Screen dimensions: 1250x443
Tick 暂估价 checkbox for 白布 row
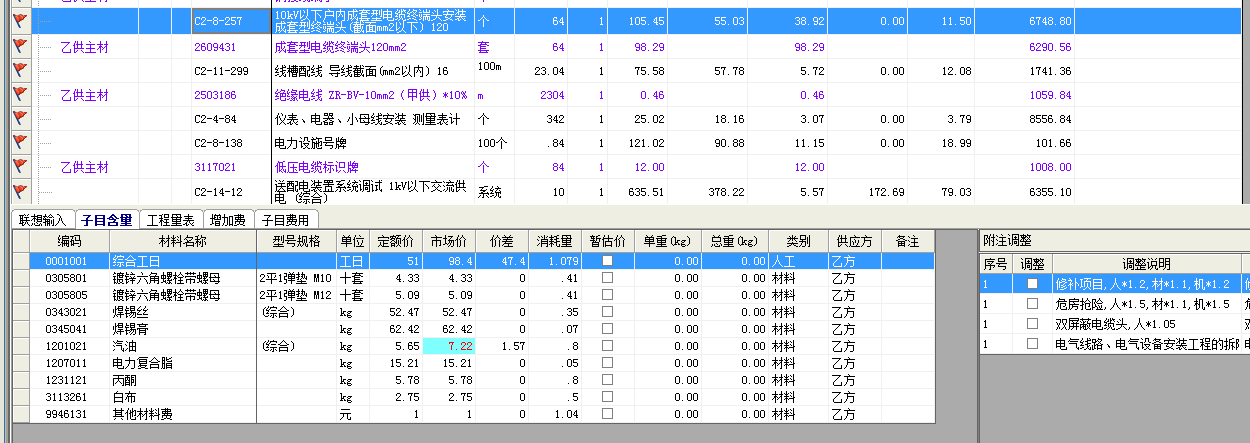click(607, 397)
